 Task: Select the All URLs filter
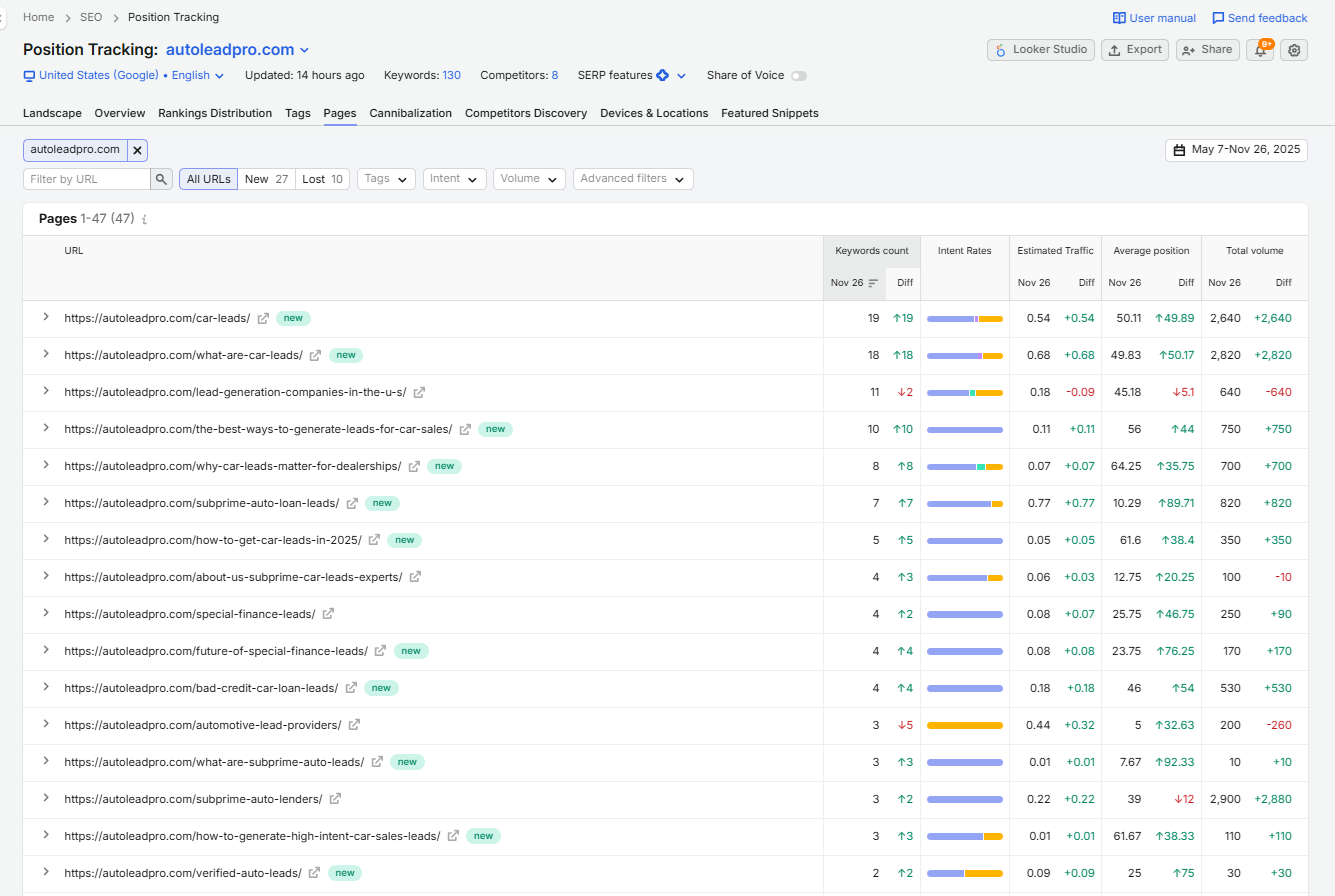(208, 179)
